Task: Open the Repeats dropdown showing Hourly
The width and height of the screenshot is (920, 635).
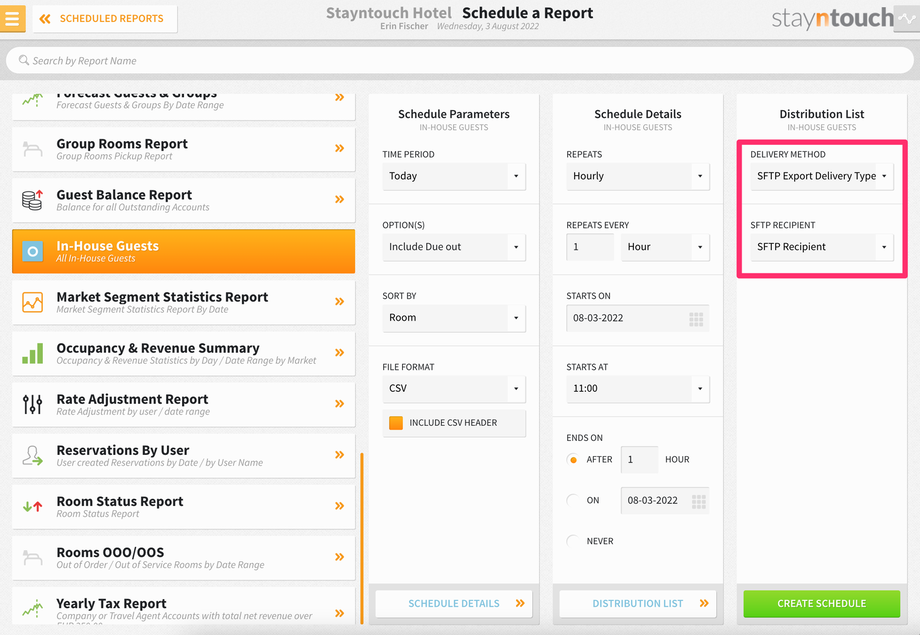Action: (638, 176)
